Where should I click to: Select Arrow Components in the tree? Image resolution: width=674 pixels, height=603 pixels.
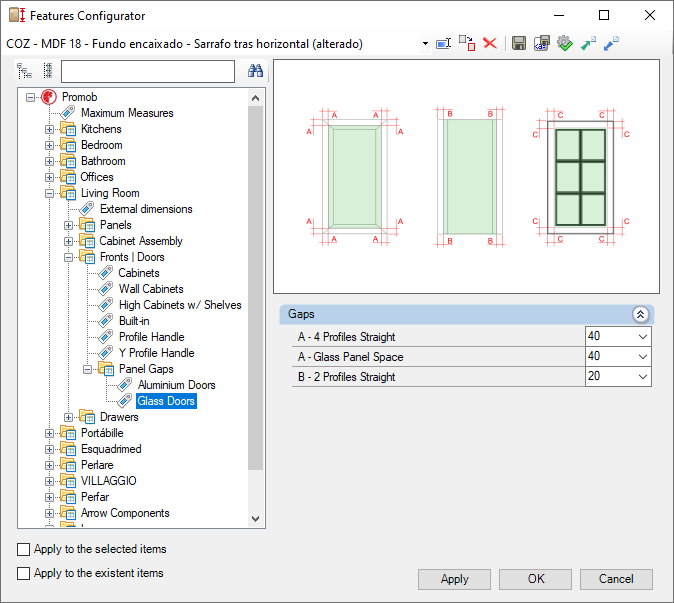point(125,513)
